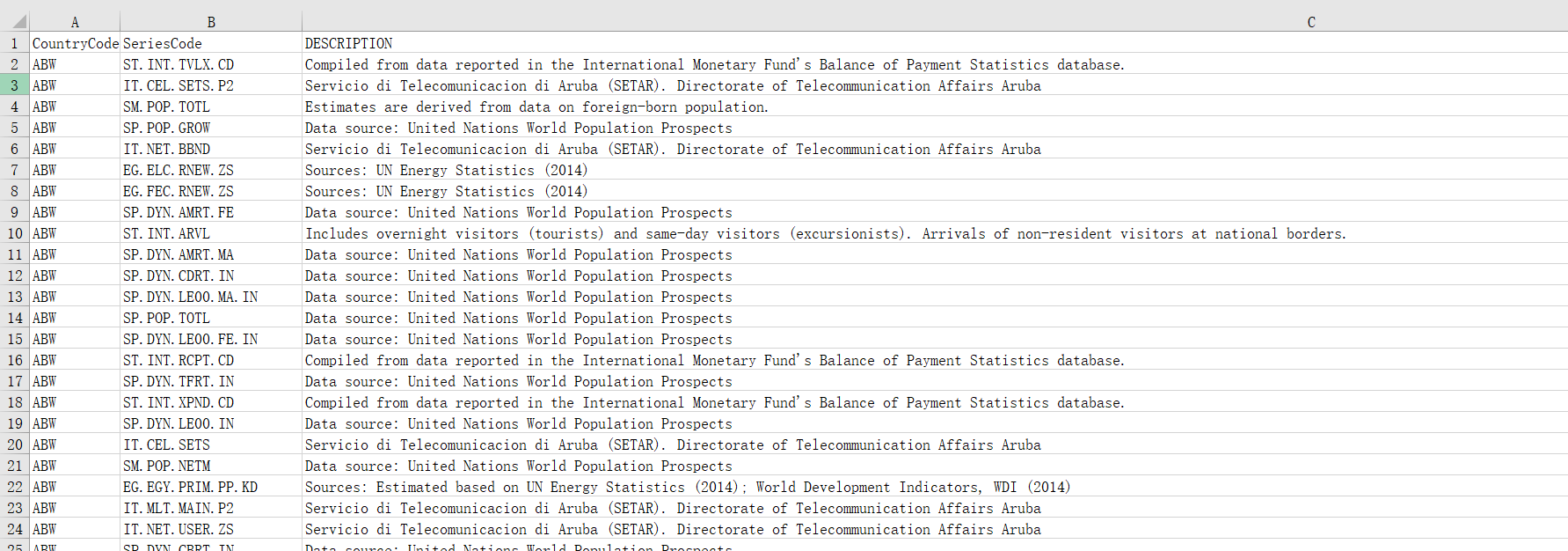Click cell containing ST.INT.TVLX.CD
1568x551 pixels.
tap(179, 64)
